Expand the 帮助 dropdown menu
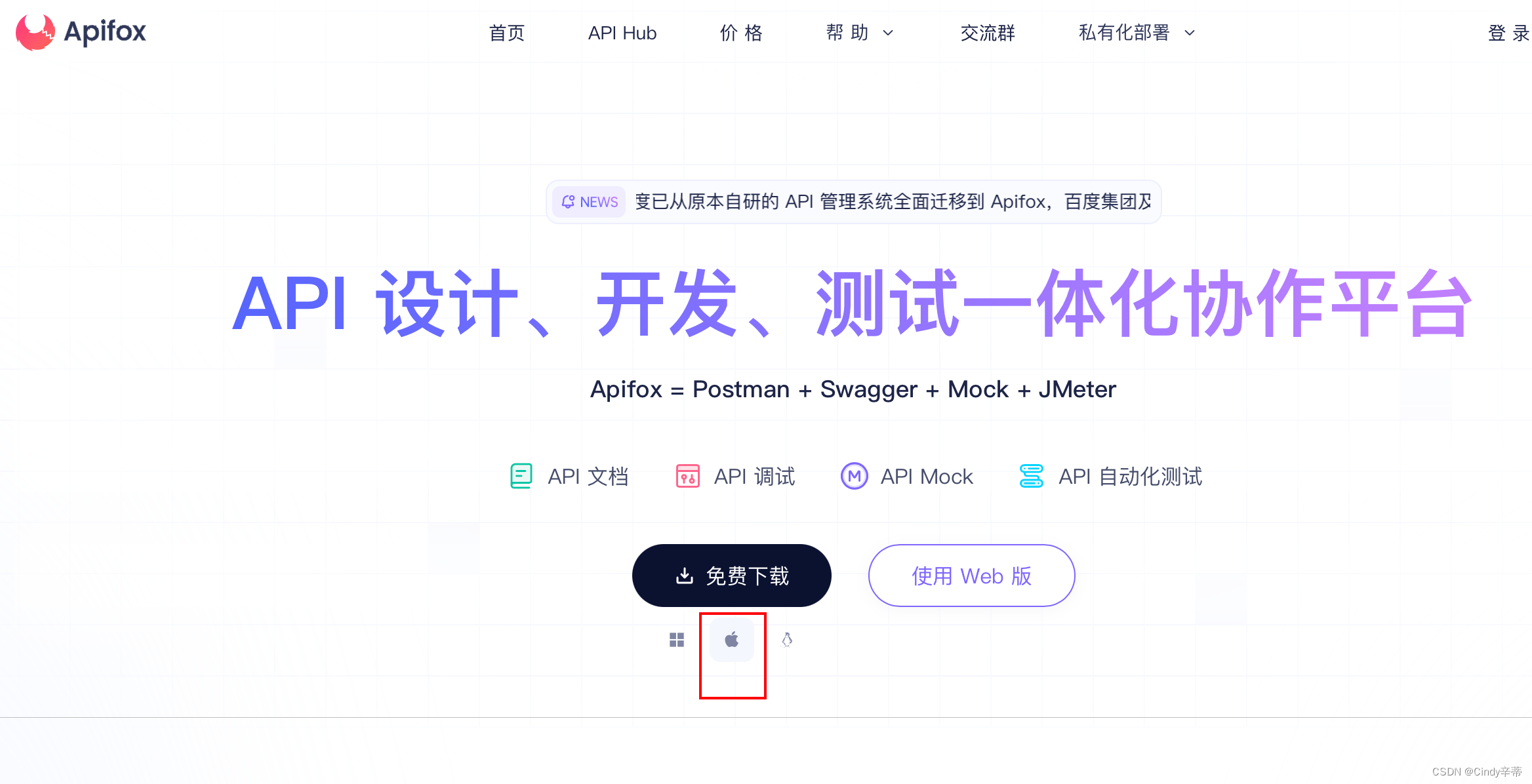This screenshot has width=1532, height=784. 860,33
